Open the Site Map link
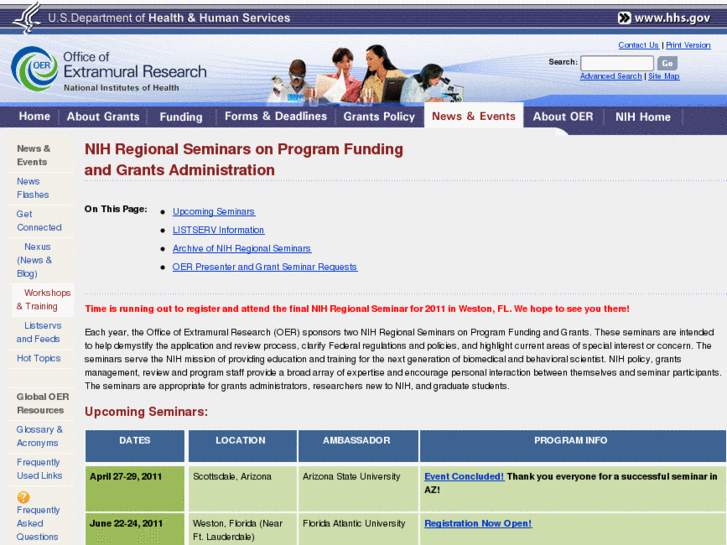727x545 pixels. (663, 76)
